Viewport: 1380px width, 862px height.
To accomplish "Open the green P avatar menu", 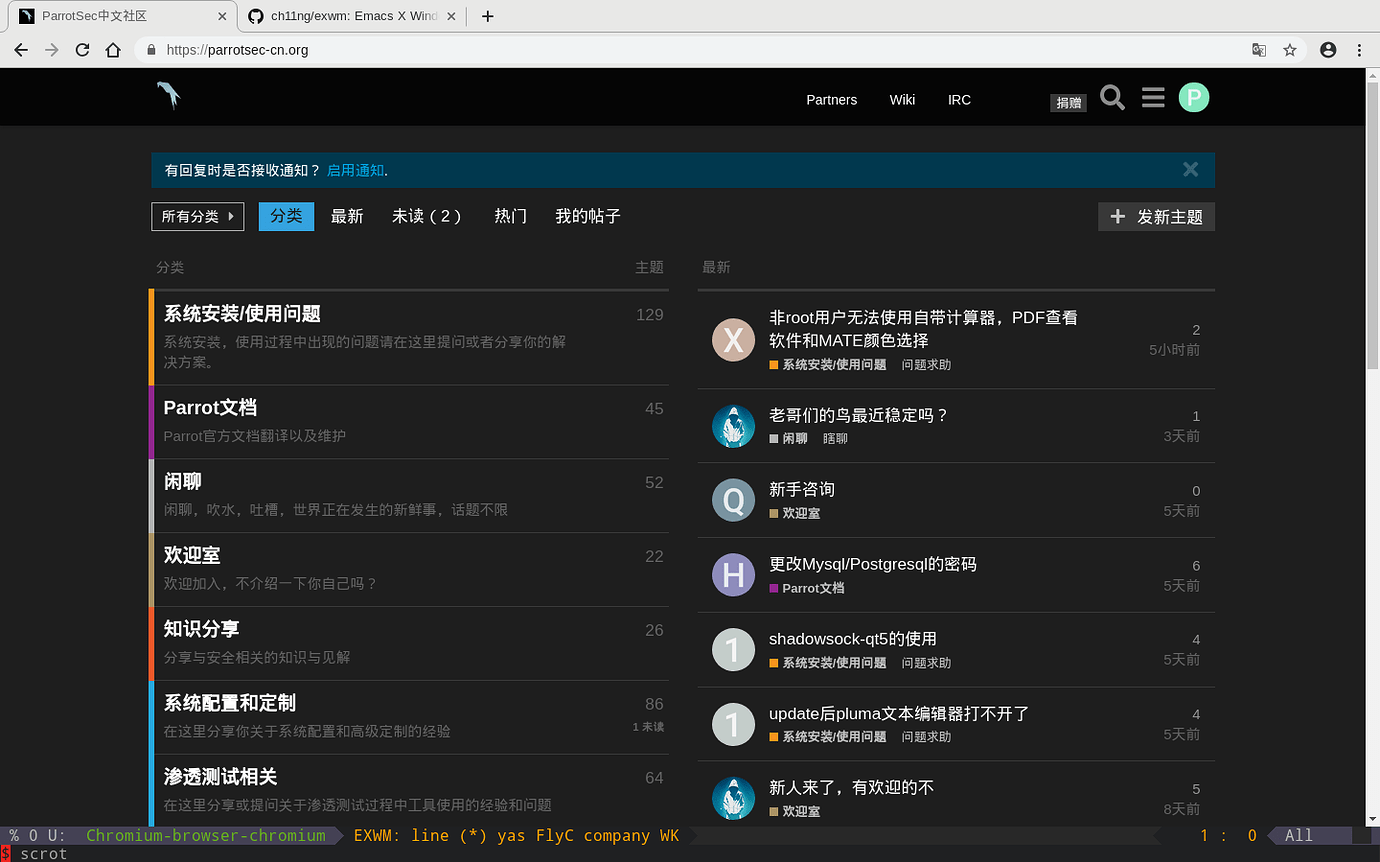I will click(1193, 97).
